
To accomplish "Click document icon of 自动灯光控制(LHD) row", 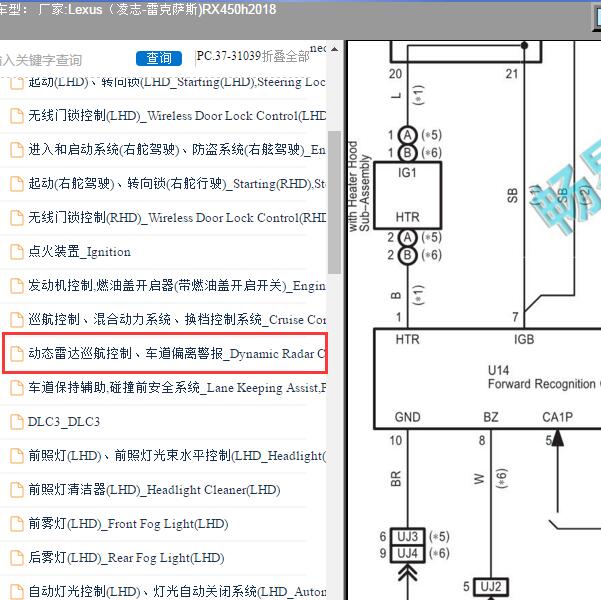I will [16, 591].
